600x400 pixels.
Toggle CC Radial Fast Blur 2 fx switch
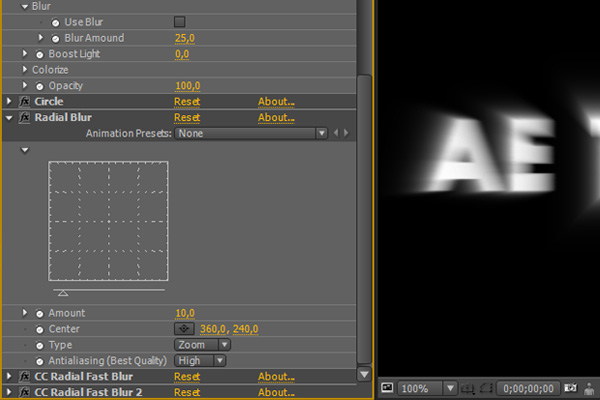[x=24, y=392]
